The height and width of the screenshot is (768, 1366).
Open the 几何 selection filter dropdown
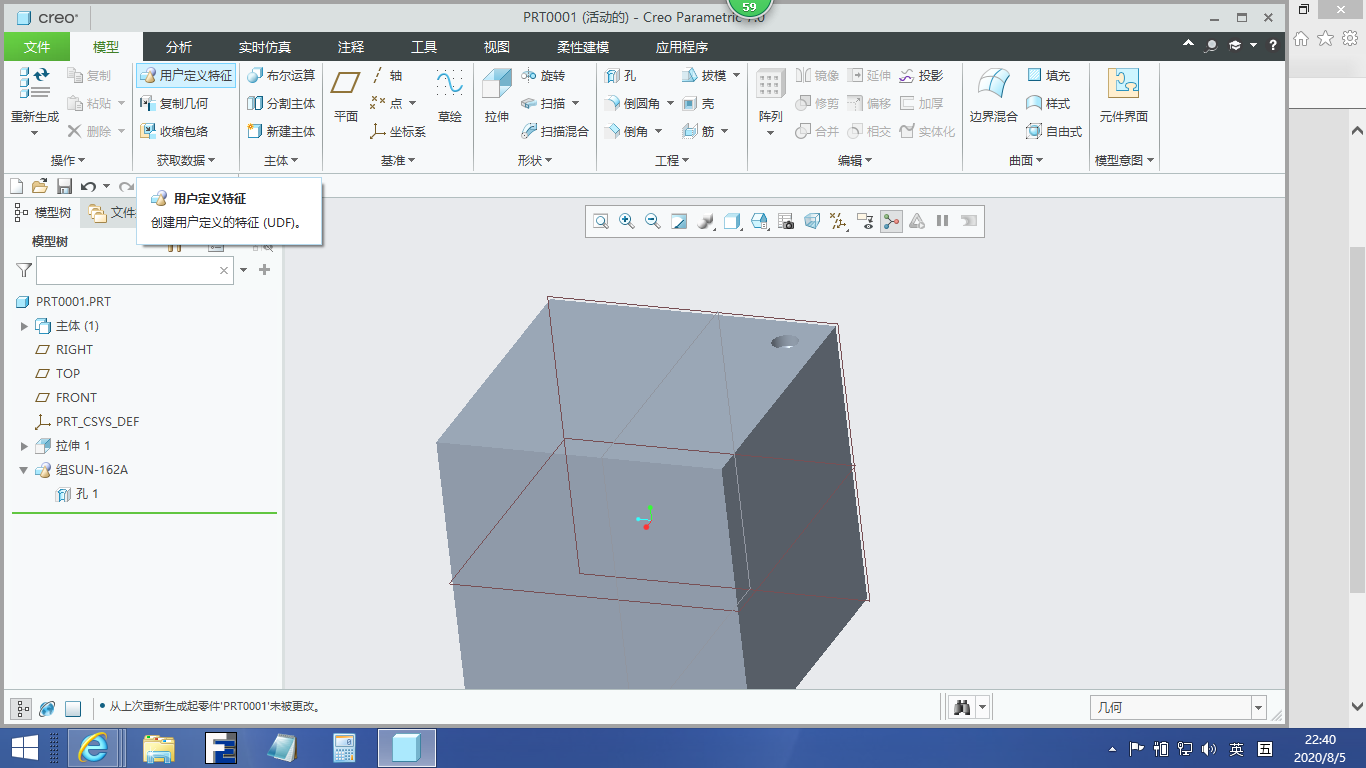click(x=1258, y=707)
